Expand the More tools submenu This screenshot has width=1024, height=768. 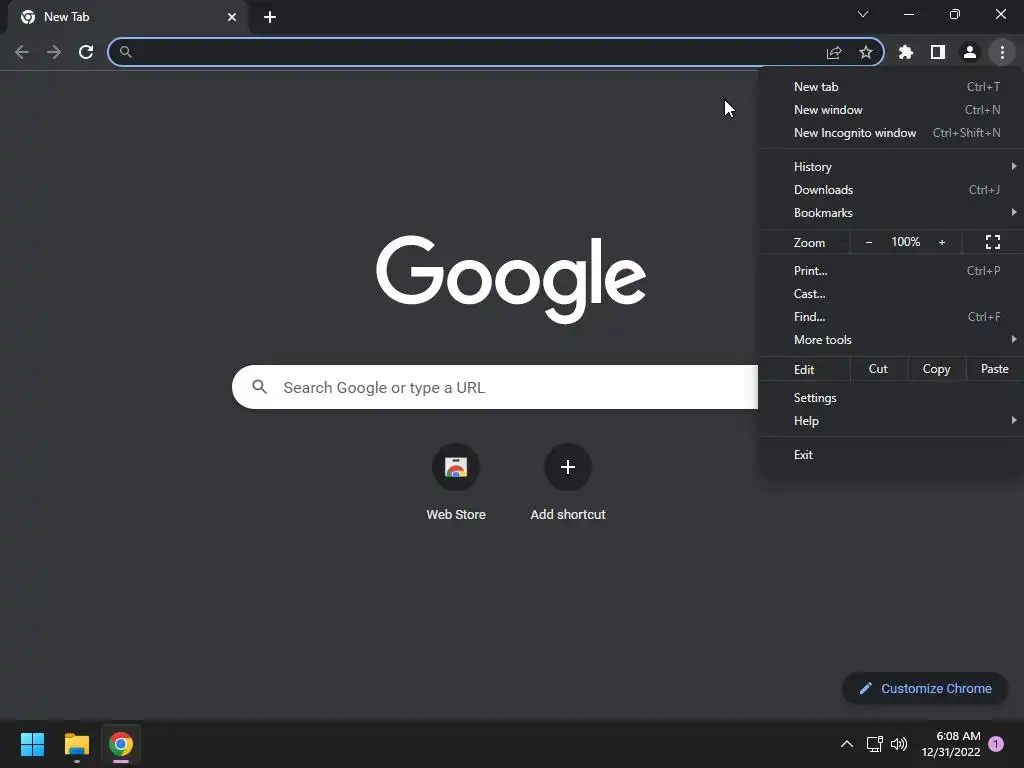point(891,340)
